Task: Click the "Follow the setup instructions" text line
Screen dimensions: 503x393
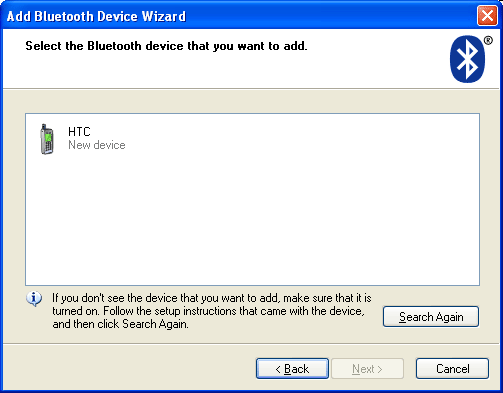Action: pyautogui.click(x=234, y=311)
